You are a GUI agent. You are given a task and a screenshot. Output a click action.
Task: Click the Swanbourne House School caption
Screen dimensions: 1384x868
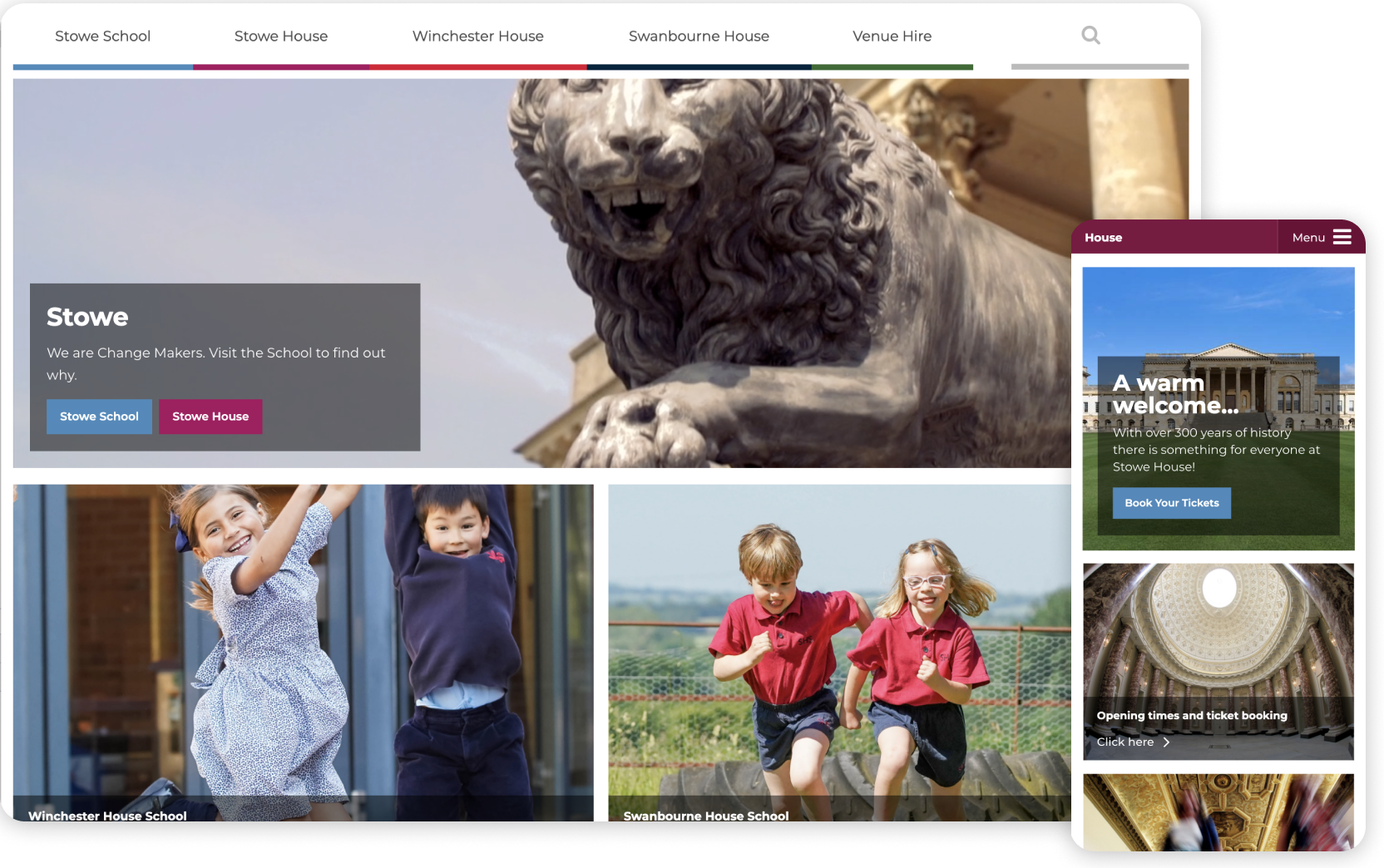click(706, 816)
